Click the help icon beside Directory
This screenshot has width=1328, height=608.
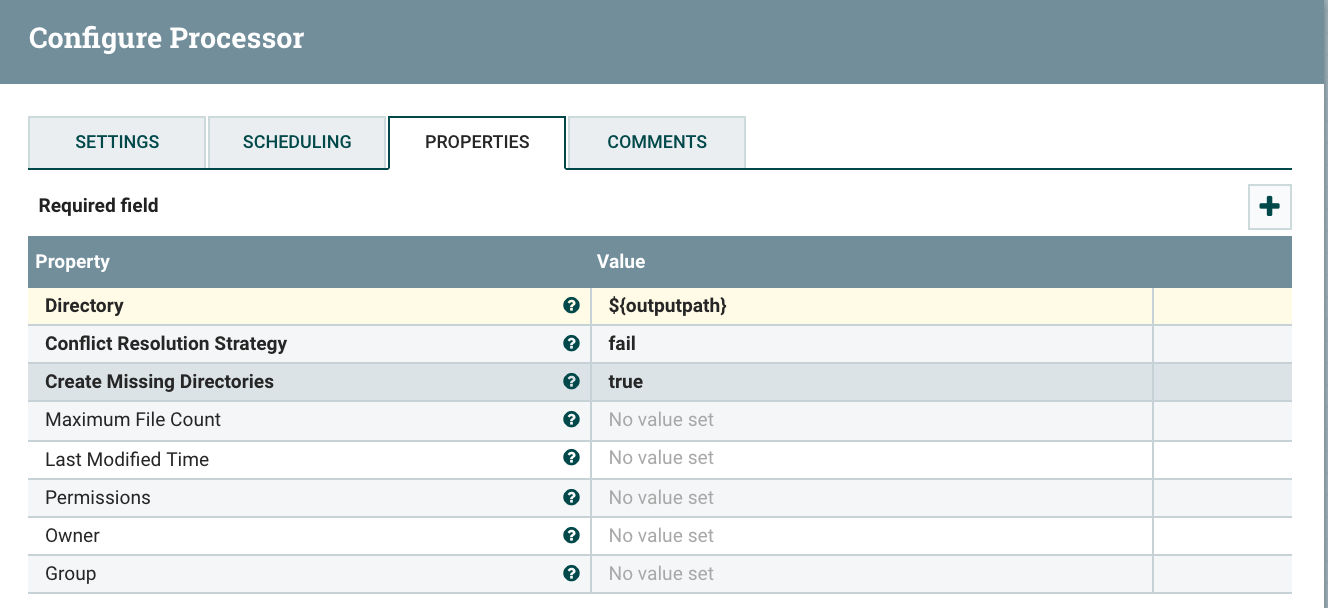(x=571, y=306)
